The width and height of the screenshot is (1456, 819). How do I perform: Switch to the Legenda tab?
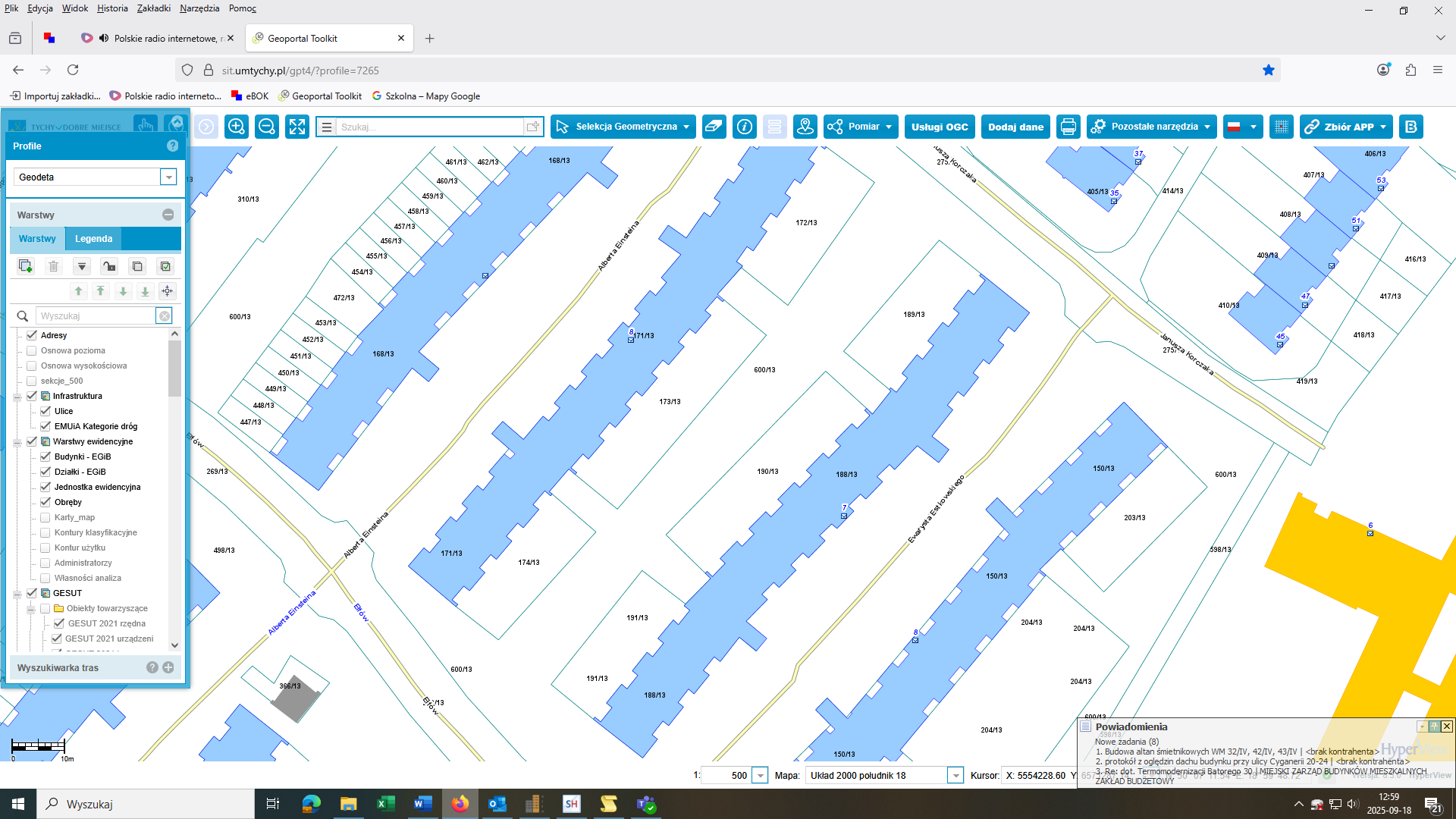click(x=93, y=238)
